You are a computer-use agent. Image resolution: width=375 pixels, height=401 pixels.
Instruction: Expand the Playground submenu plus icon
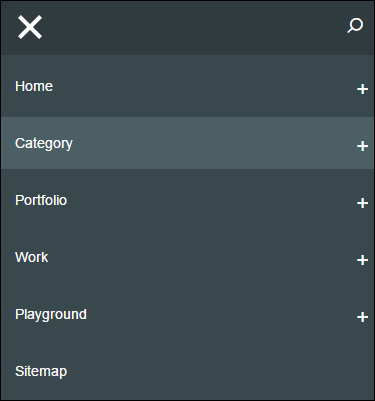tap(362, 317)
